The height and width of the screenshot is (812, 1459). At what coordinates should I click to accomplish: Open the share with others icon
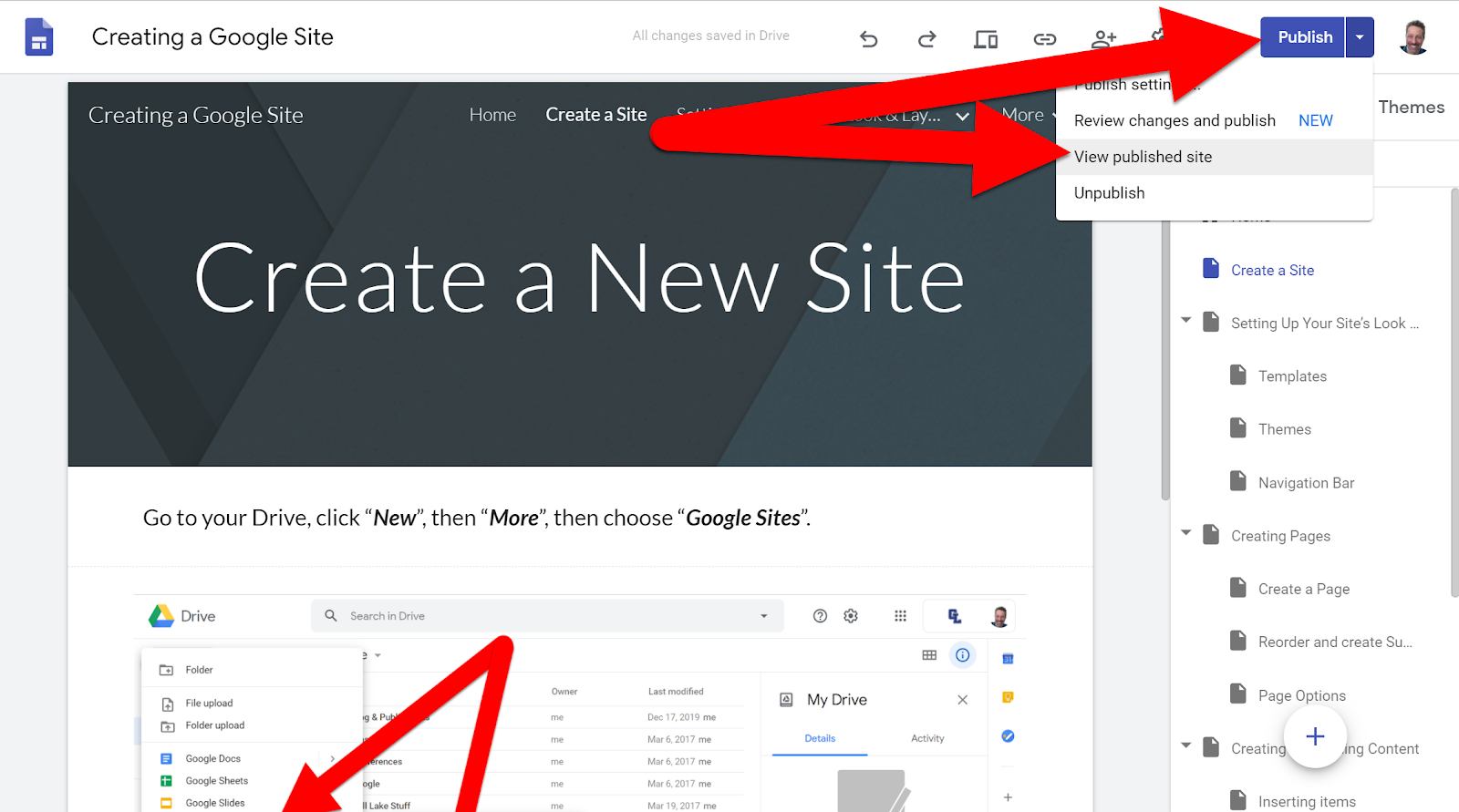coord(1103,38)
